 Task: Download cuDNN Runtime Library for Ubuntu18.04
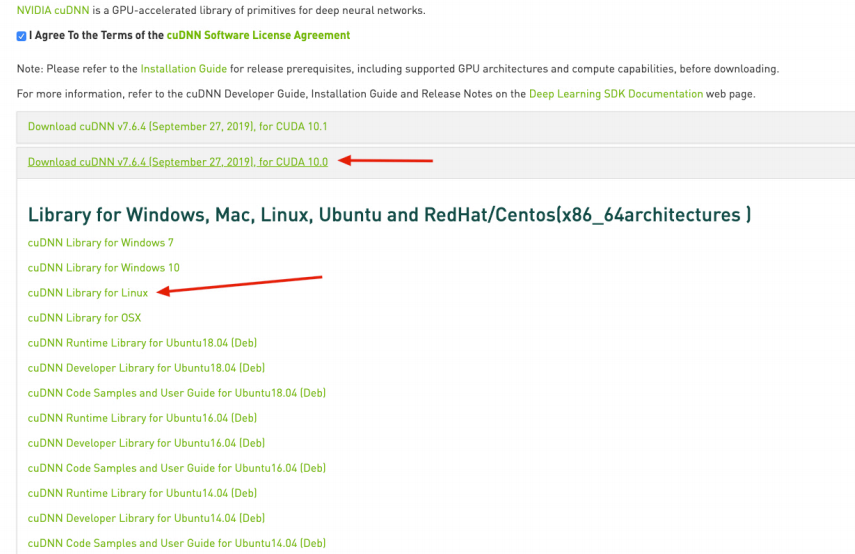pyautogui.click(x=142, y=343)
